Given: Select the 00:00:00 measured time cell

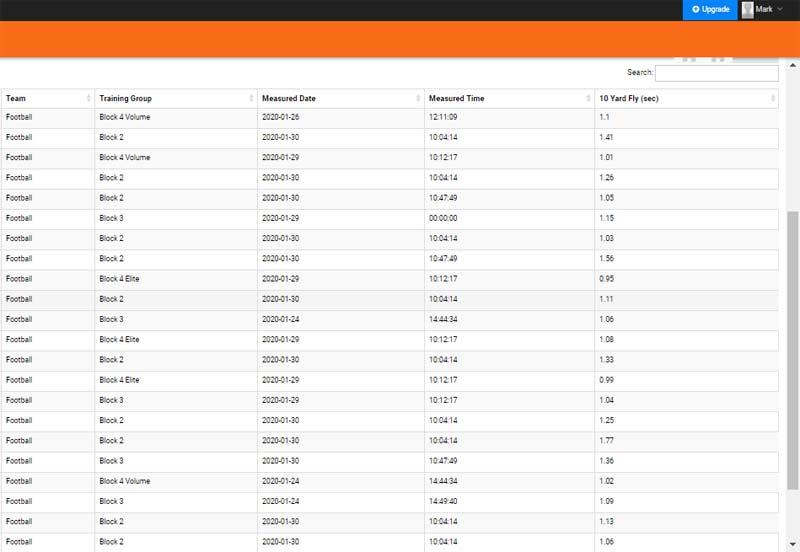Looking at the screenshot, I should pyautogui.click(x=443, y=218).
